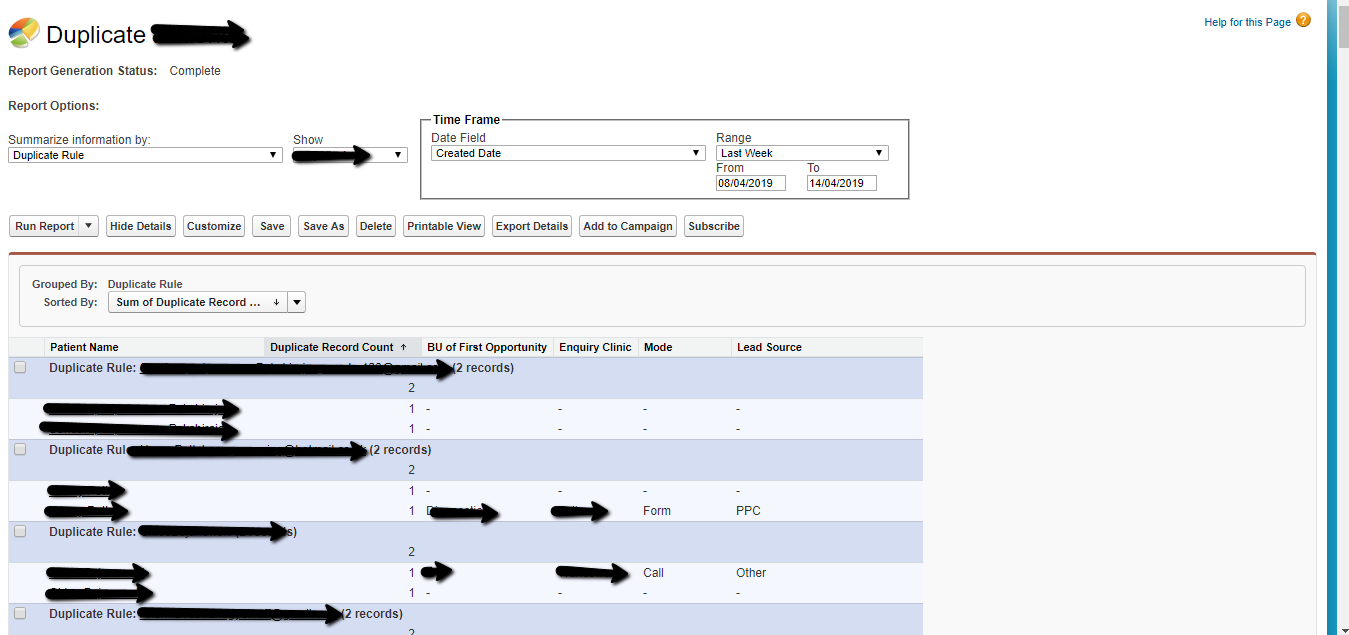This screenshot has width=1349, height=635.
Task: Click the Delete button
Action: (x=376, y=226)
